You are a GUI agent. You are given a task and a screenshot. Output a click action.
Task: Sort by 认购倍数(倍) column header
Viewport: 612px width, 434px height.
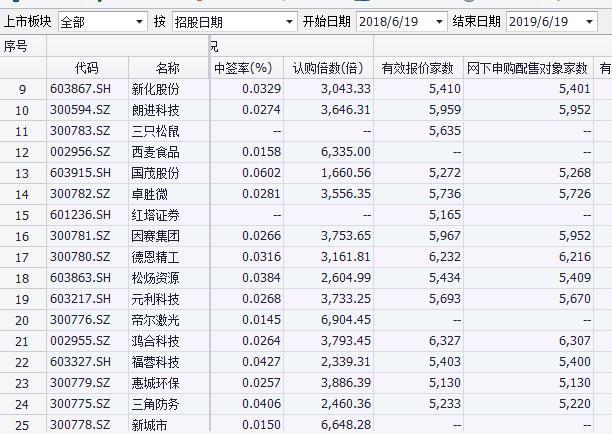pos(328,68)
